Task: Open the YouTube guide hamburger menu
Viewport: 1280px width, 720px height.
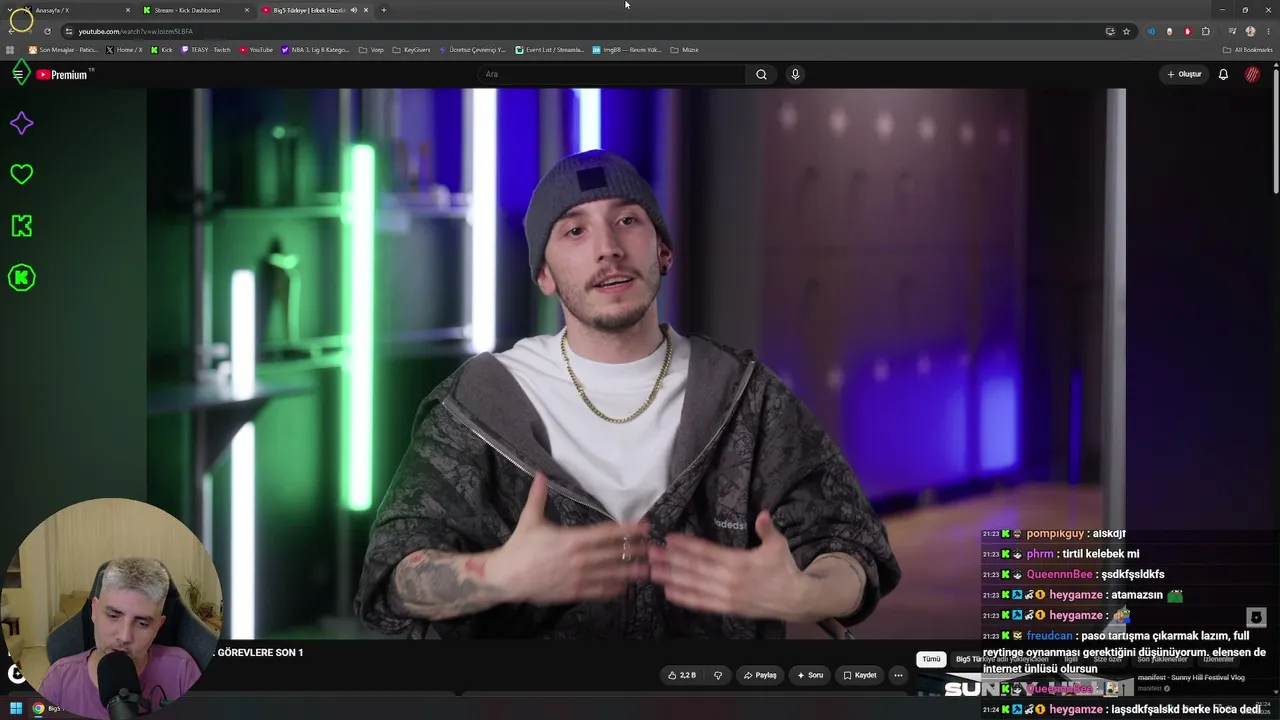Action: (x=18, y=74)
